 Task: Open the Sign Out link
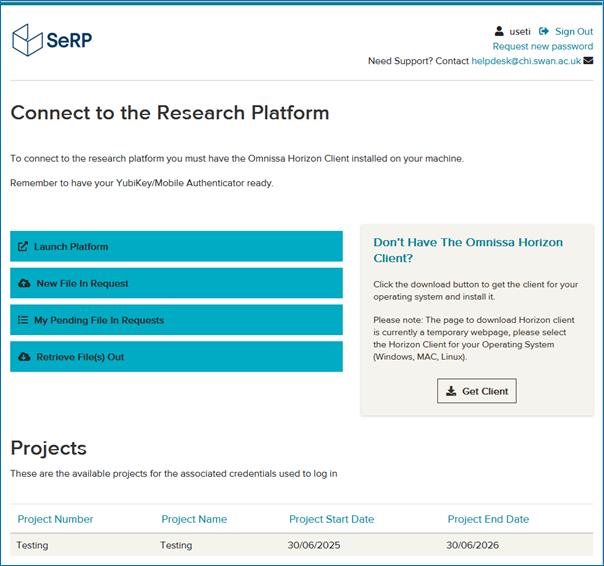click(574, 31)
